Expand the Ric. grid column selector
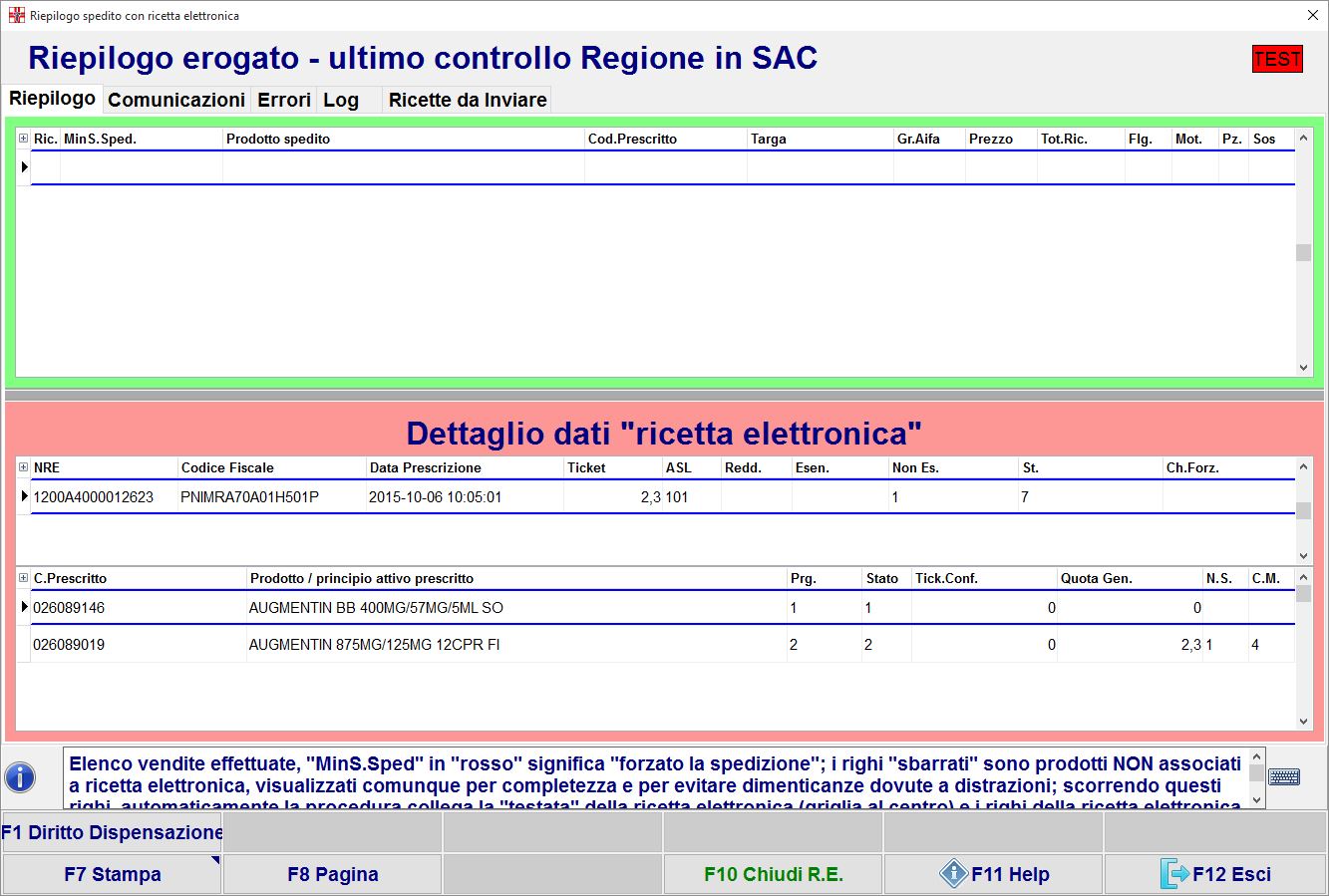Image resolution: width=1329 pixels, height=896 pixels. tap(24, 139)
